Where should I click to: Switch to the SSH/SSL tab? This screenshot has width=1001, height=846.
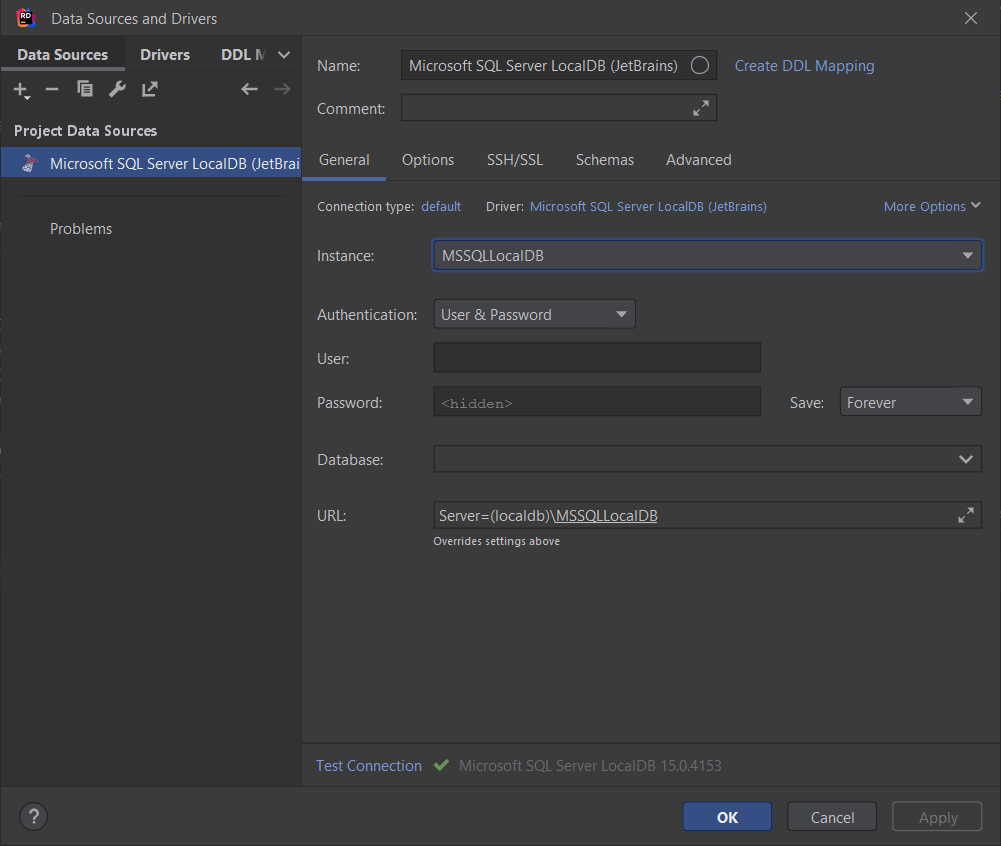[x=515, y=160]
